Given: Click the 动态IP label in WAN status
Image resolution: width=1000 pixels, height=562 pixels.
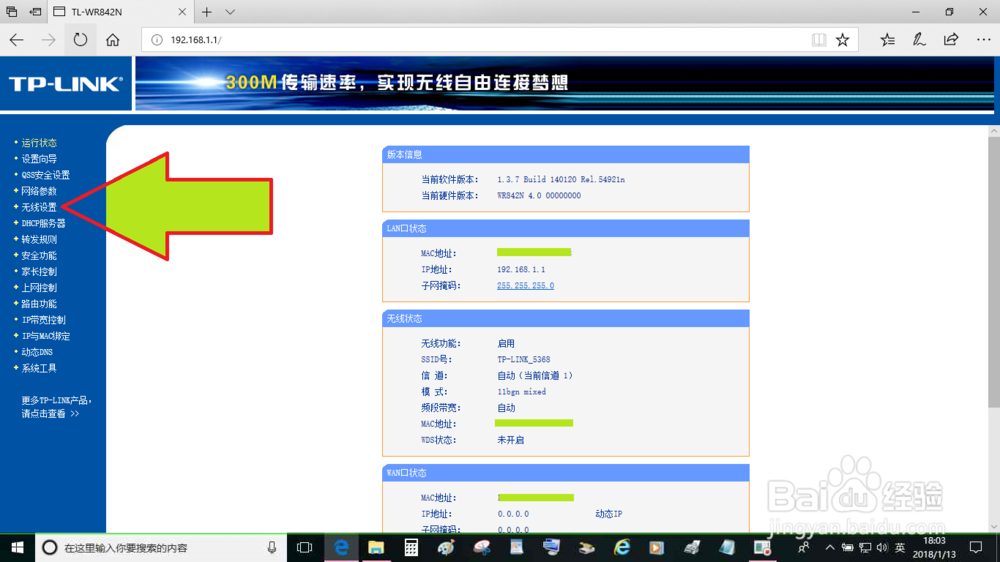Looking at the screenshot, I should point(608,514).
